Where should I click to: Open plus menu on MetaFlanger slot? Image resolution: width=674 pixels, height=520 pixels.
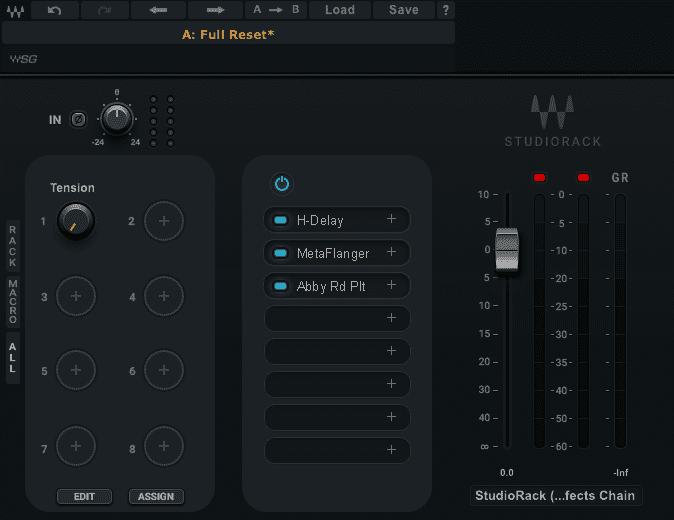(391, 252)
